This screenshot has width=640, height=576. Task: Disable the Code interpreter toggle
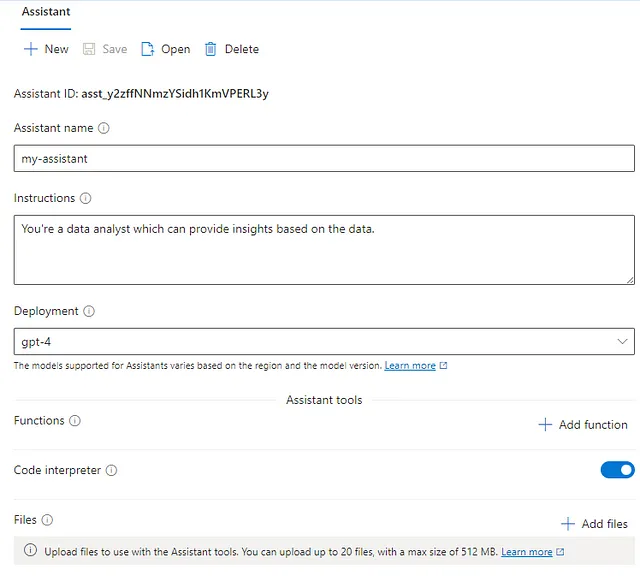[x=617, y=470]
